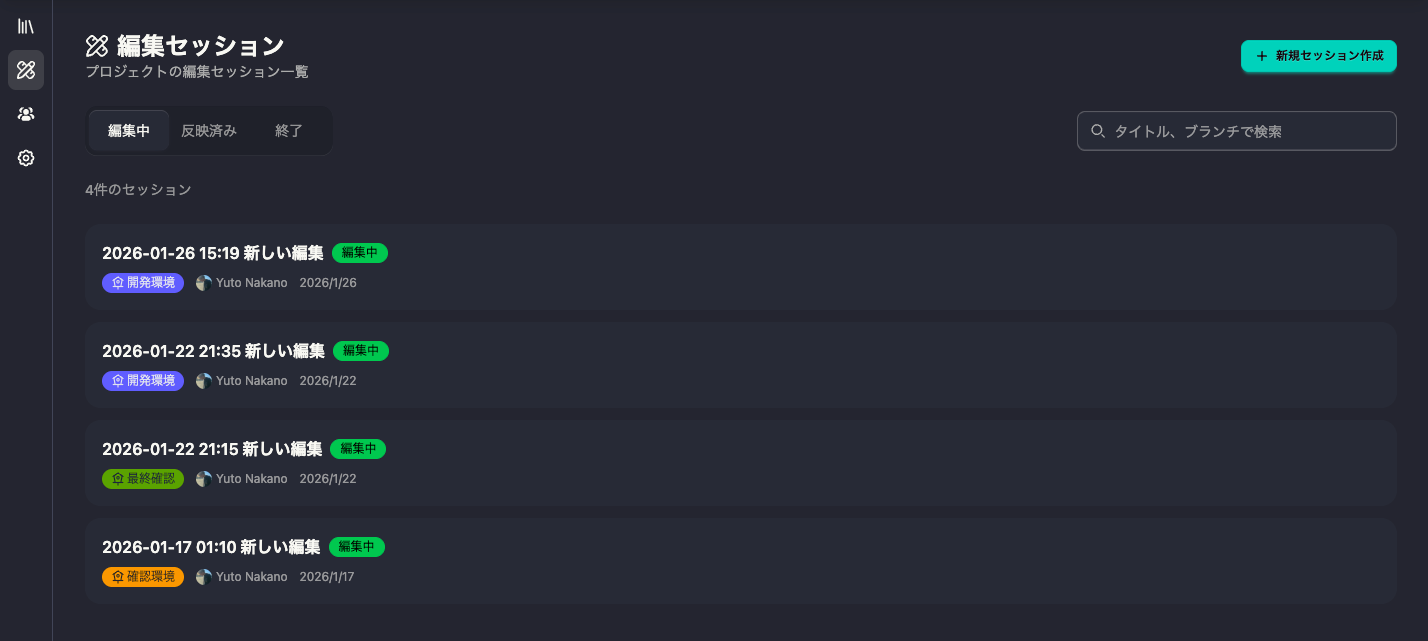The height and width of the screenshot is (641, 1428).
Task: Switch to the 反映済み tab
Action: tap(209, 131)
